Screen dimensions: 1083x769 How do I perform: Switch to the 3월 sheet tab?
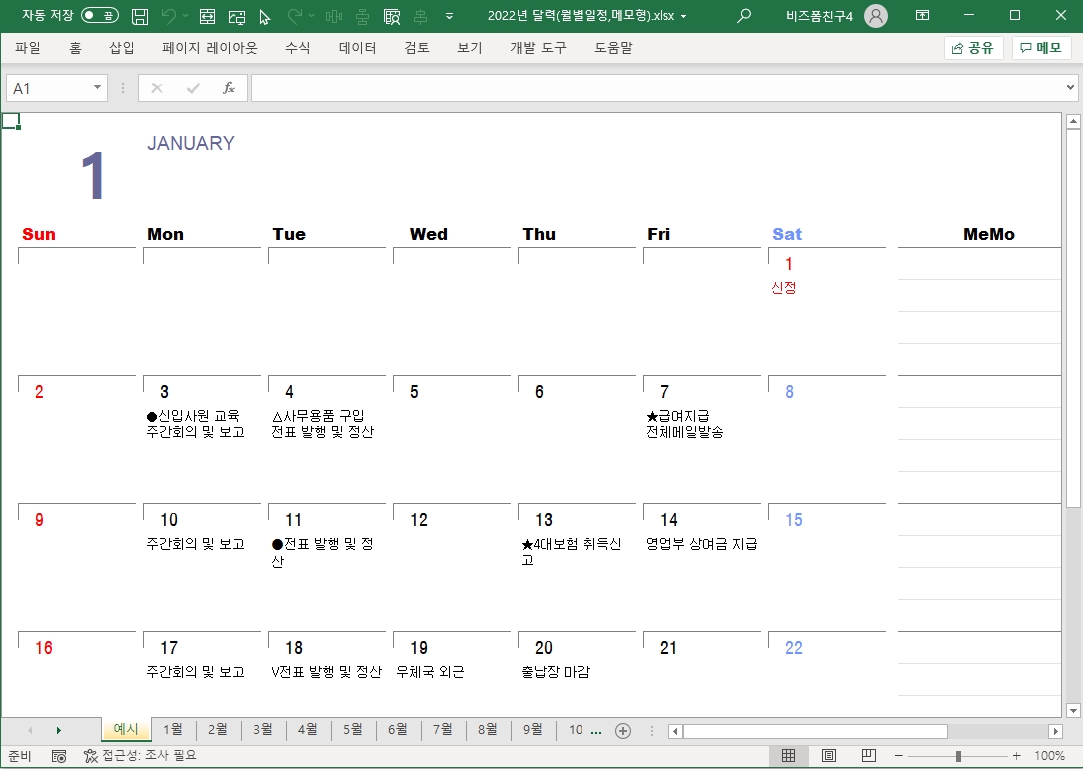tap(263, 730)
